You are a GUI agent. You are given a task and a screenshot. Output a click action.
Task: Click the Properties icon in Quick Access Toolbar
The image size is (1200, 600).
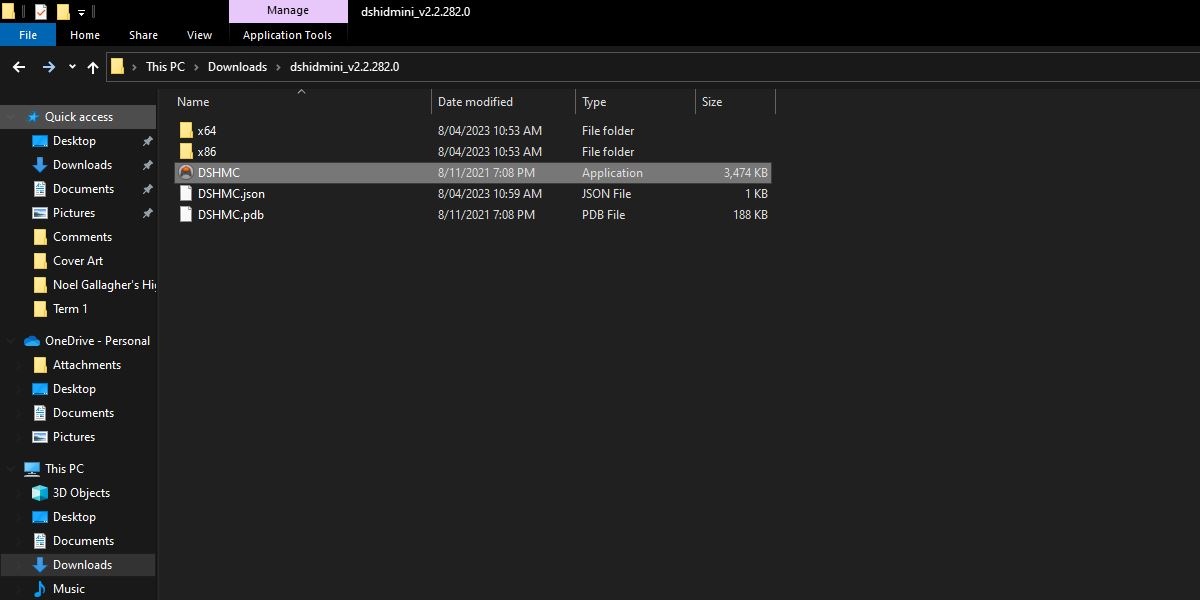point(40,11)
